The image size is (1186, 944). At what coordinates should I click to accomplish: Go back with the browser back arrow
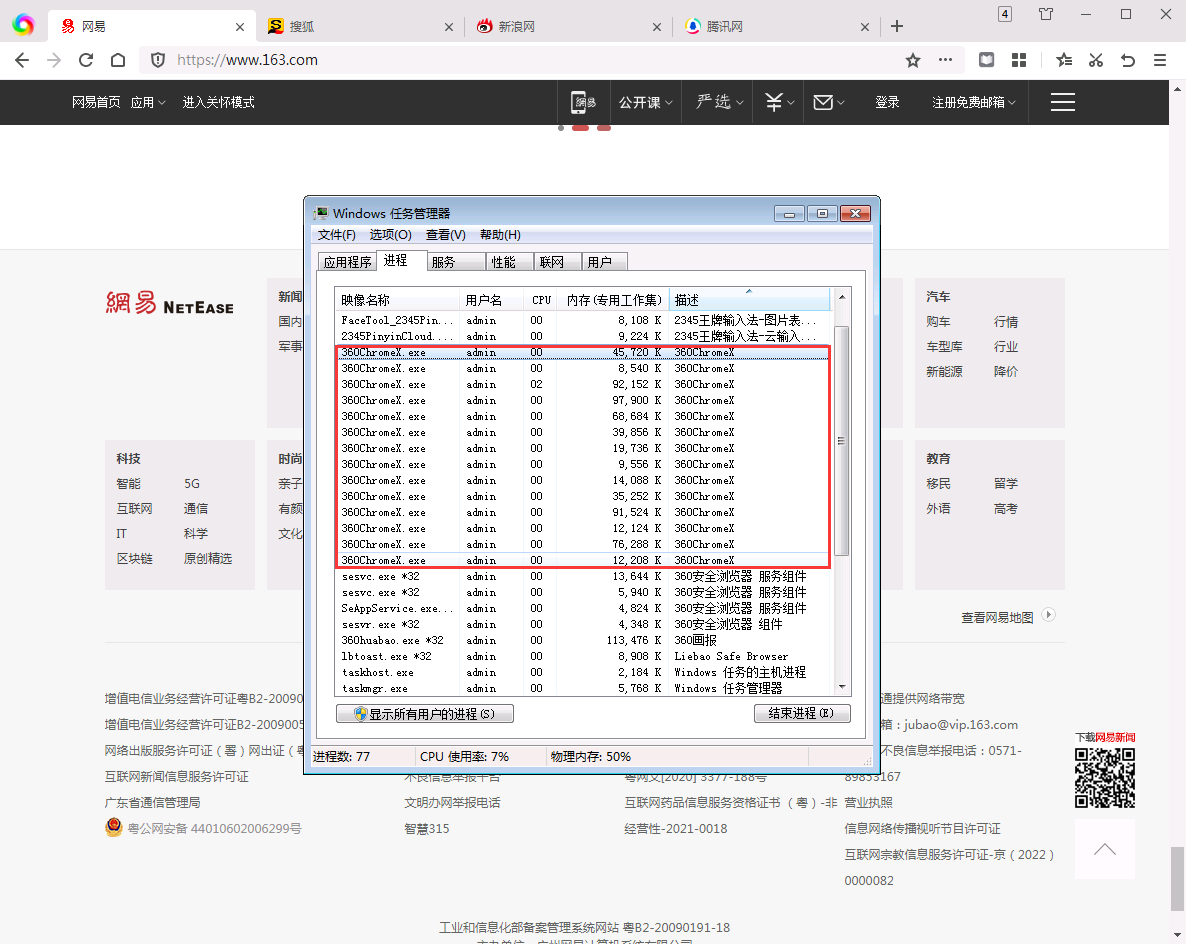22,60
